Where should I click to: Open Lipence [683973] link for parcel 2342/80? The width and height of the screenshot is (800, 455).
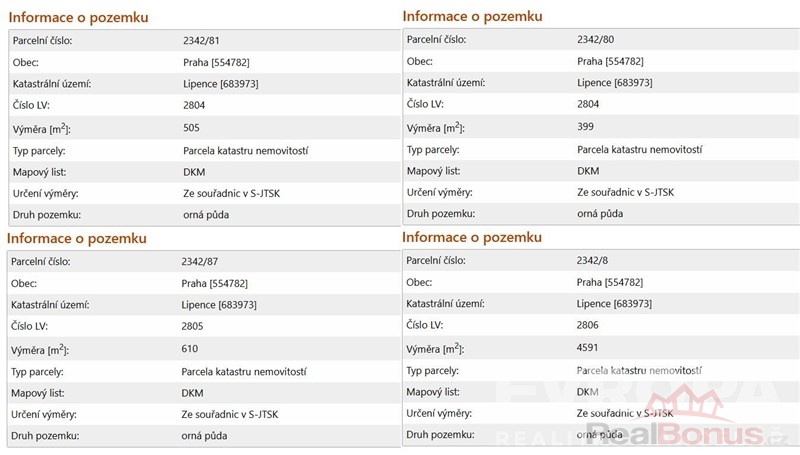pos(615,82)
